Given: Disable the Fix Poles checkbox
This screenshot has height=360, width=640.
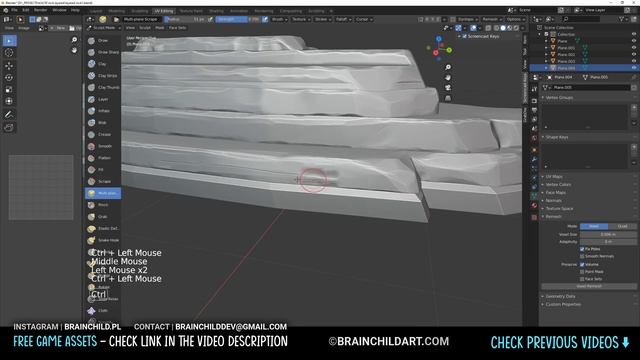Looking at the screenshot, I should [x=582, y=249].
